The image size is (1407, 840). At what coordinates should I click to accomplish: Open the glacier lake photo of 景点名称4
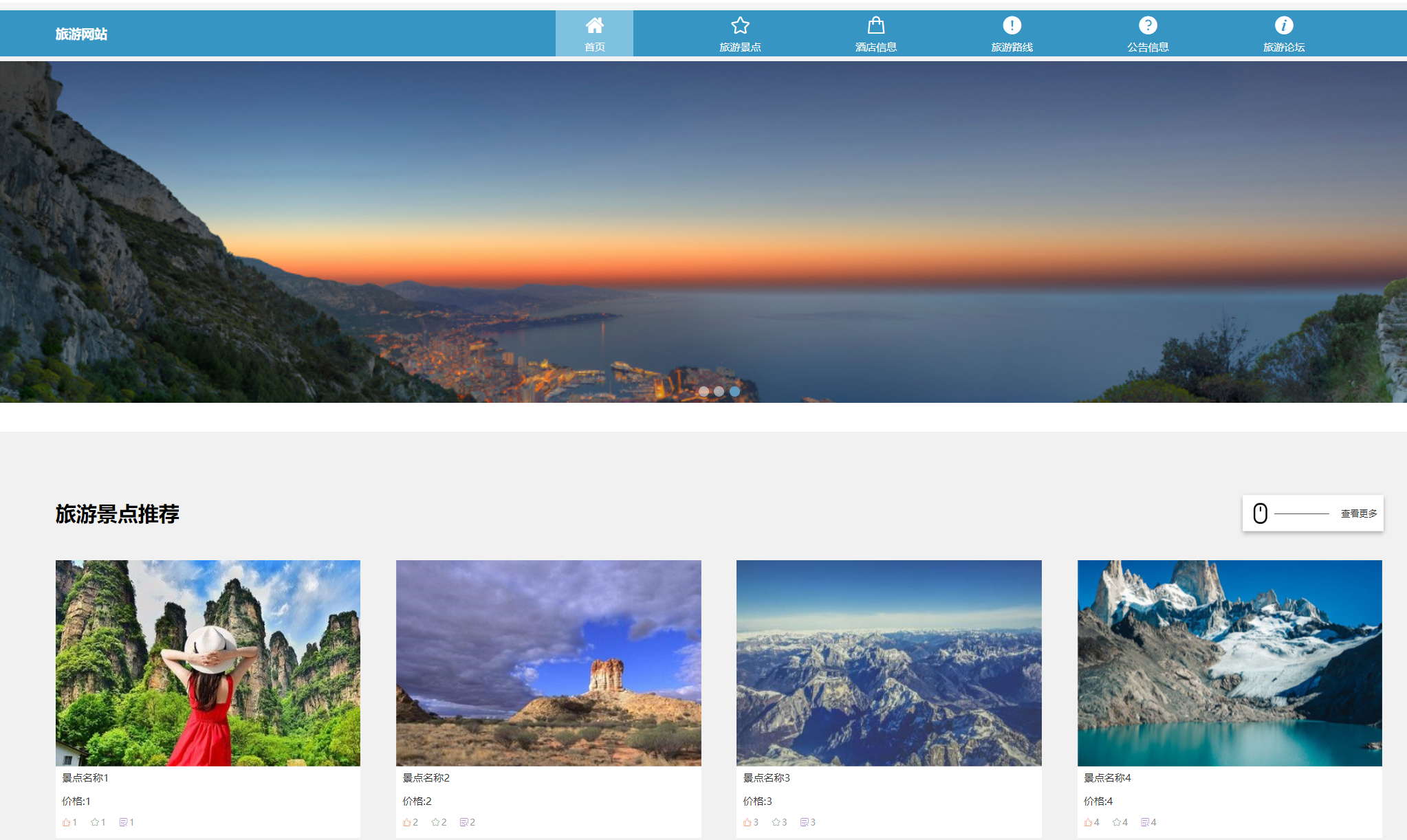(x=1229, y=663)
